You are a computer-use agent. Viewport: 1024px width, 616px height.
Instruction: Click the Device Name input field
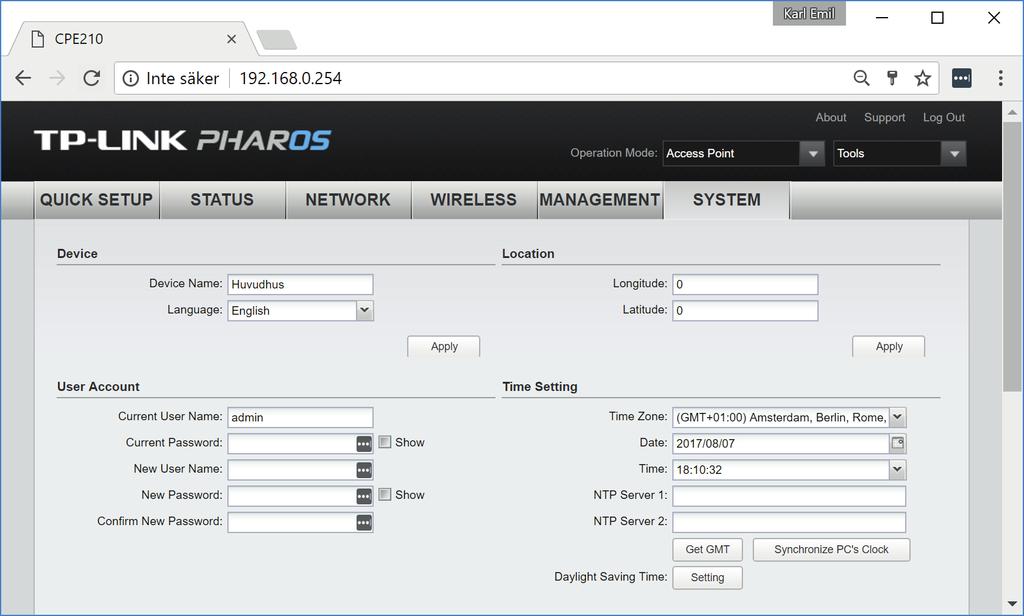[x=300, y=285]
